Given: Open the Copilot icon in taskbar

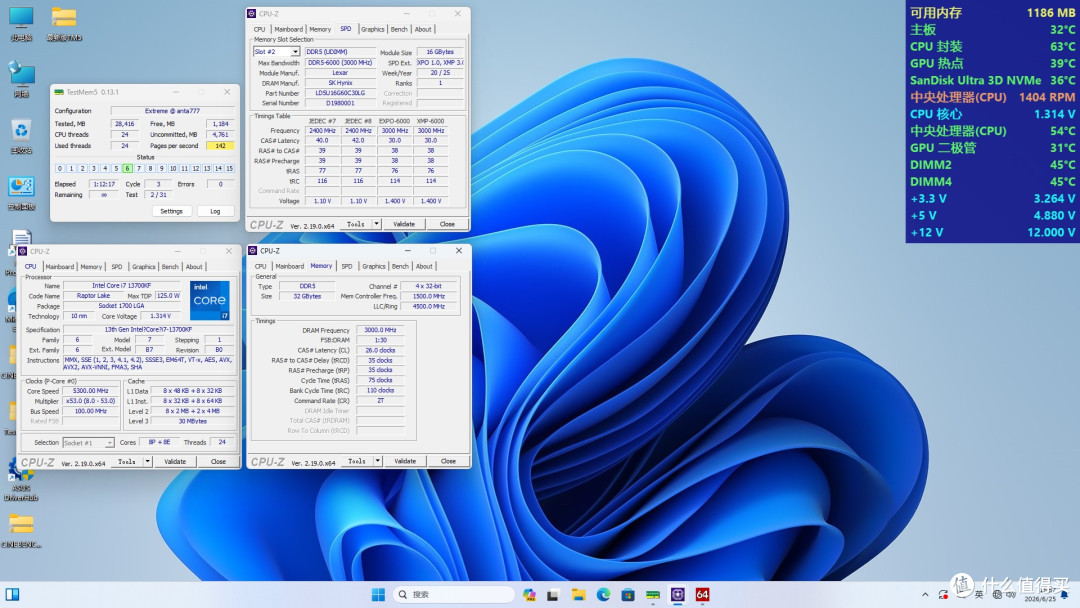Looking at the screenshot, I should coord(529,594).
